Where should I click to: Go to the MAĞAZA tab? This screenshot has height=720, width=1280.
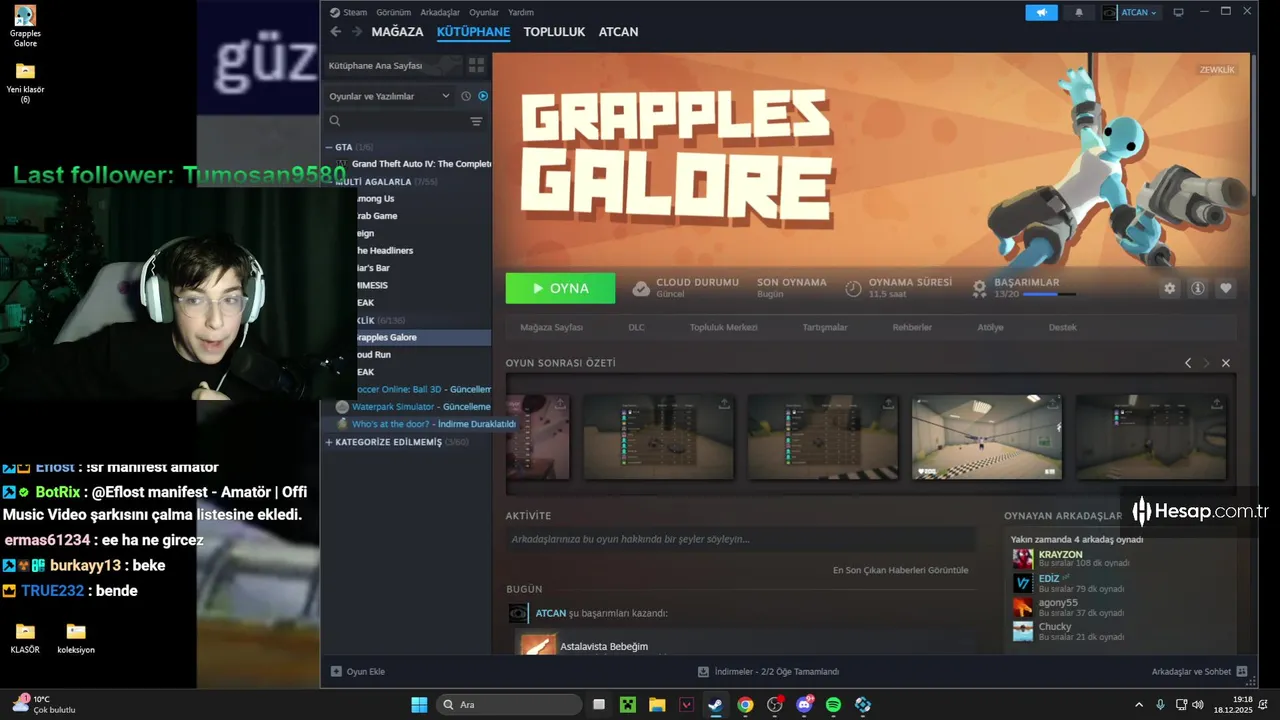[x=397, y=32]
